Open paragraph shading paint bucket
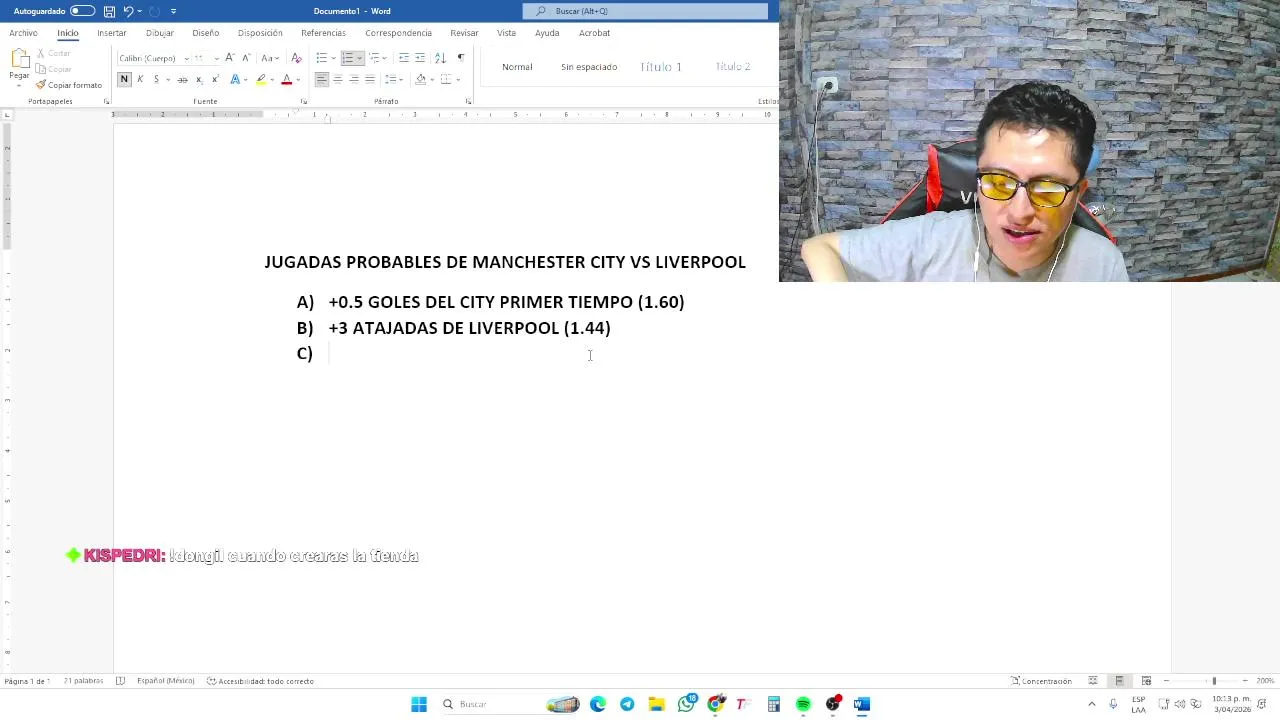Screen dimensions: 1280x720 pyautogui.click(x=420, y=79)
